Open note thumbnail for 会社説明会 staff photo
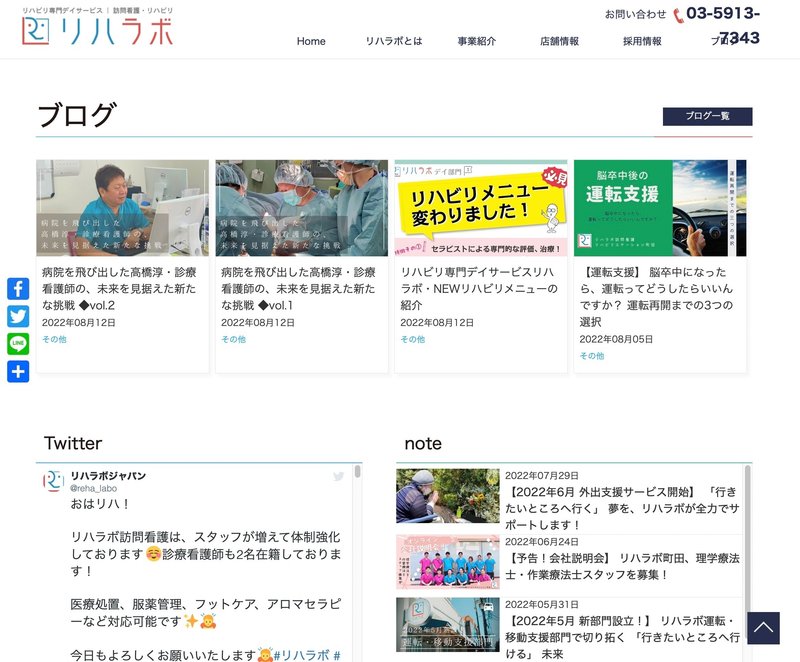800x662 pixels. tap(448, 562)
